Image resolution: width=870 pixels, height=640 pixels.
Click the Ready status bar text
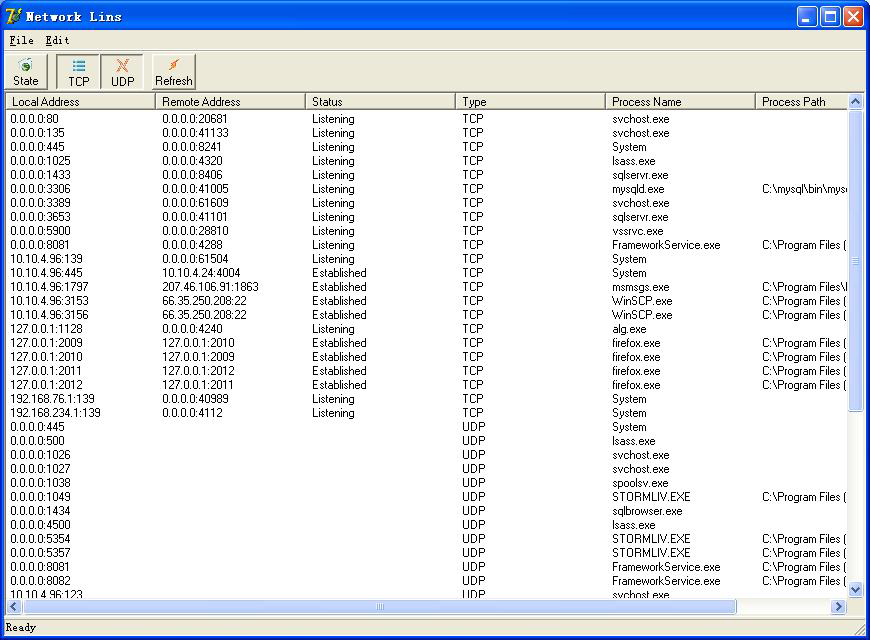point(21,627)
